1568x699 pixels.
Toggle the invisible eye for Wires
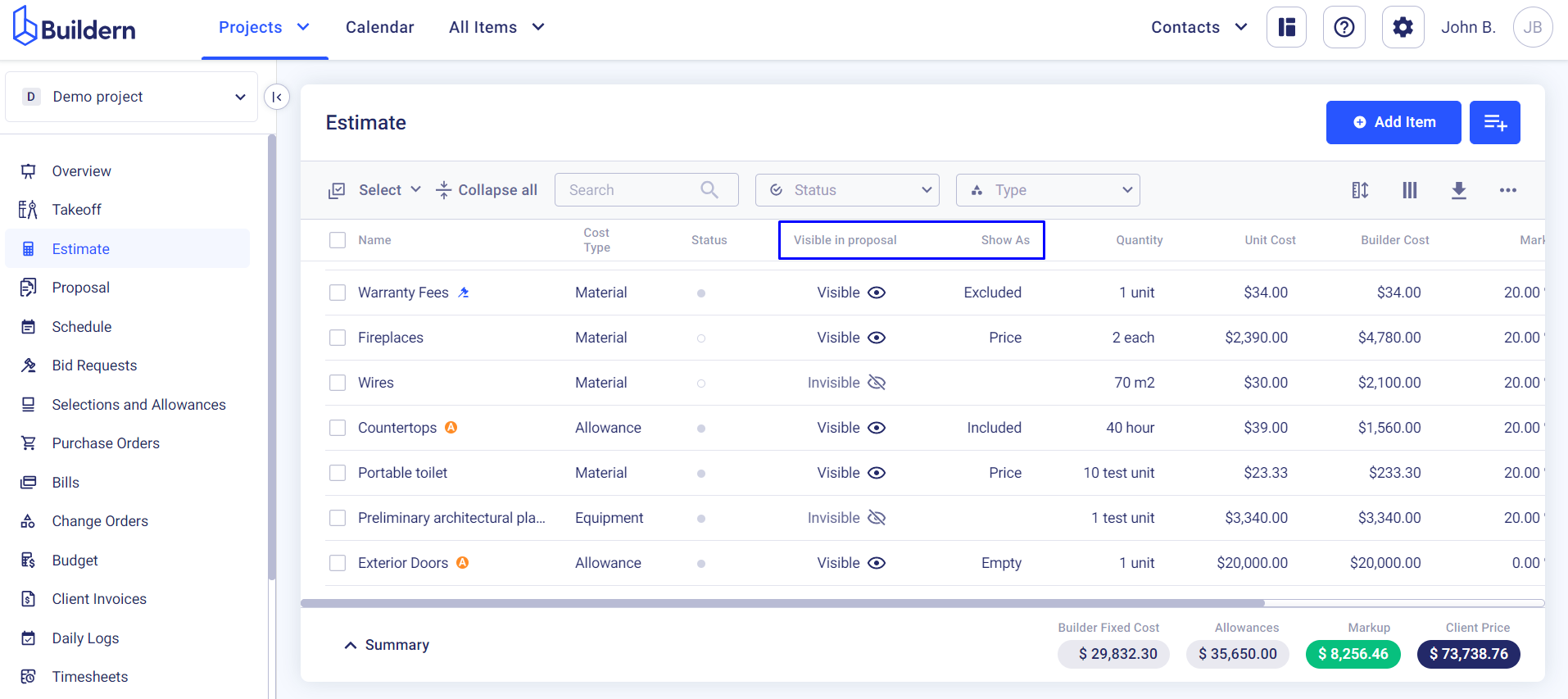pyautogui.click(x=877, y=383)
